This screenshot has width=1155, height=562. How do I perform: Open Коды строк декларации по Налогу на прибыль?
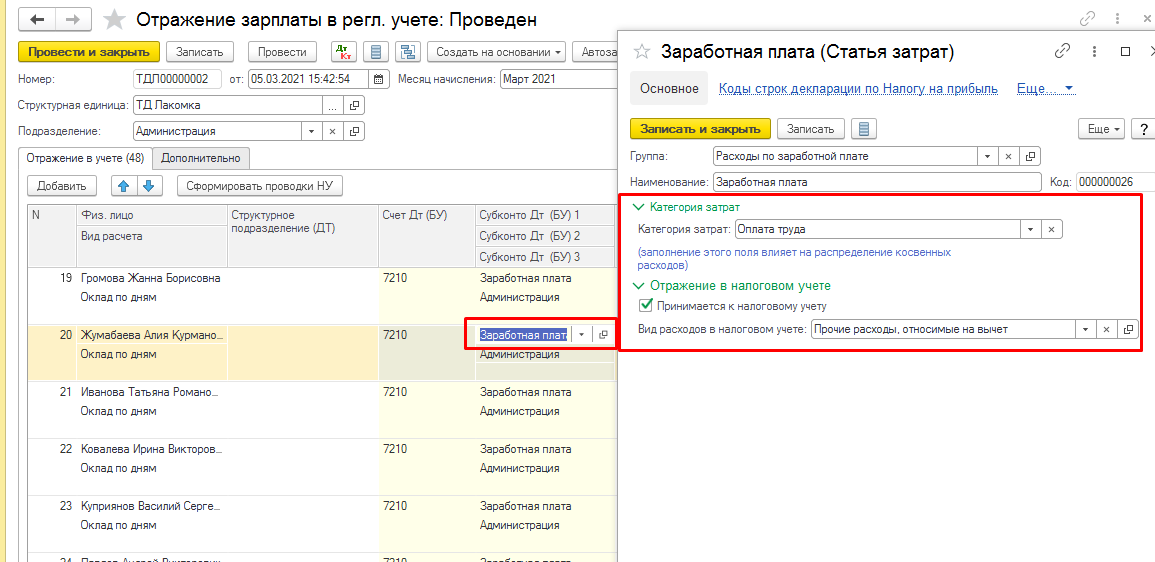tap(858, 88)
